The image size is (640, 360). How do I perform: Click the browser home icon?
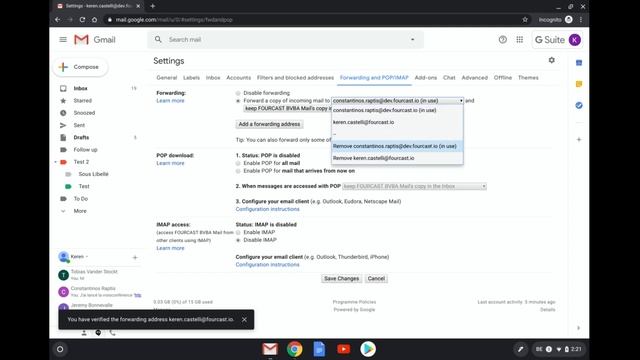point(95,20)
